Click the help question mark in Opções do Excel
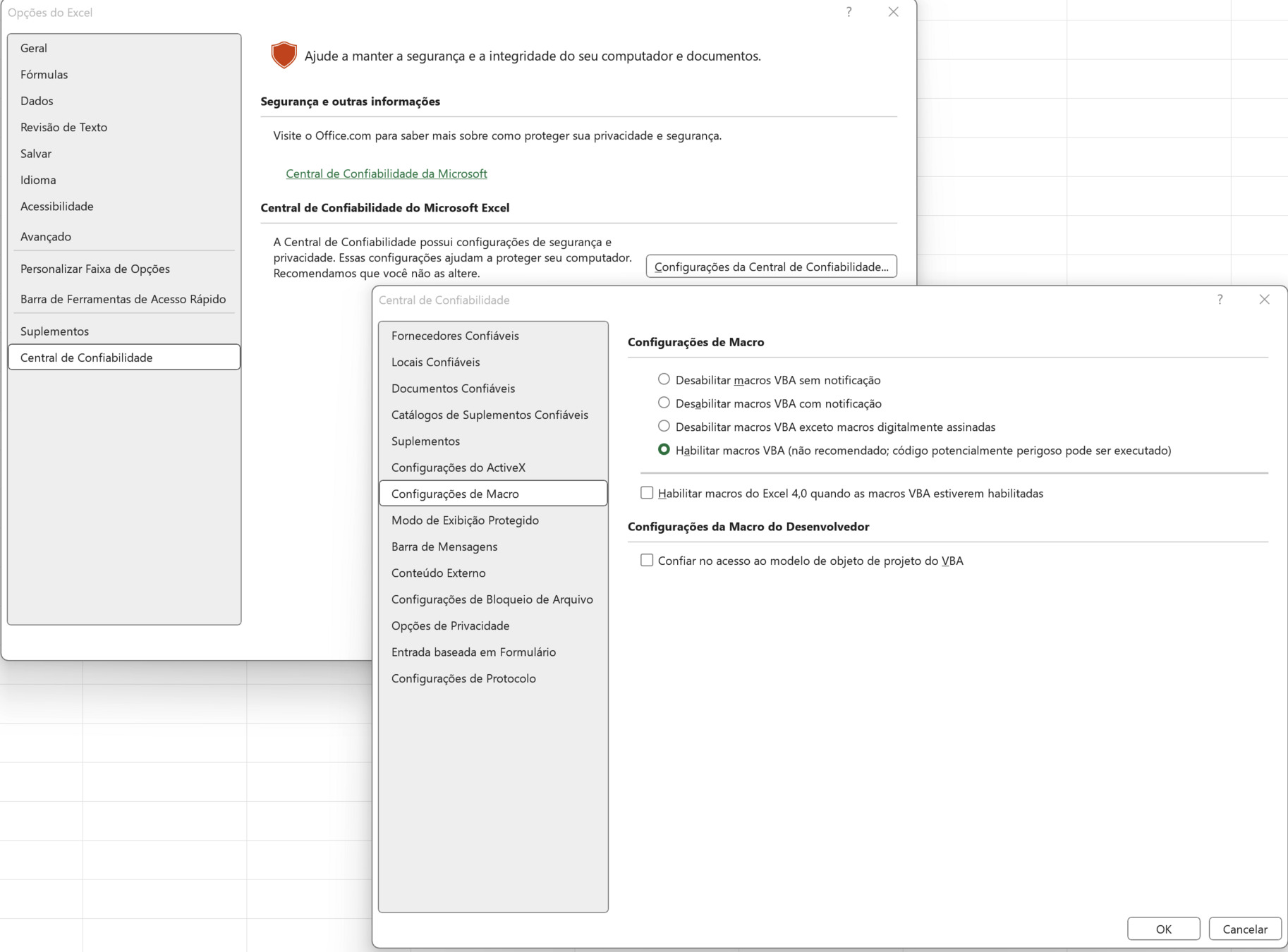This screenshot has width=1288, height=952. [x=849, y=12]
